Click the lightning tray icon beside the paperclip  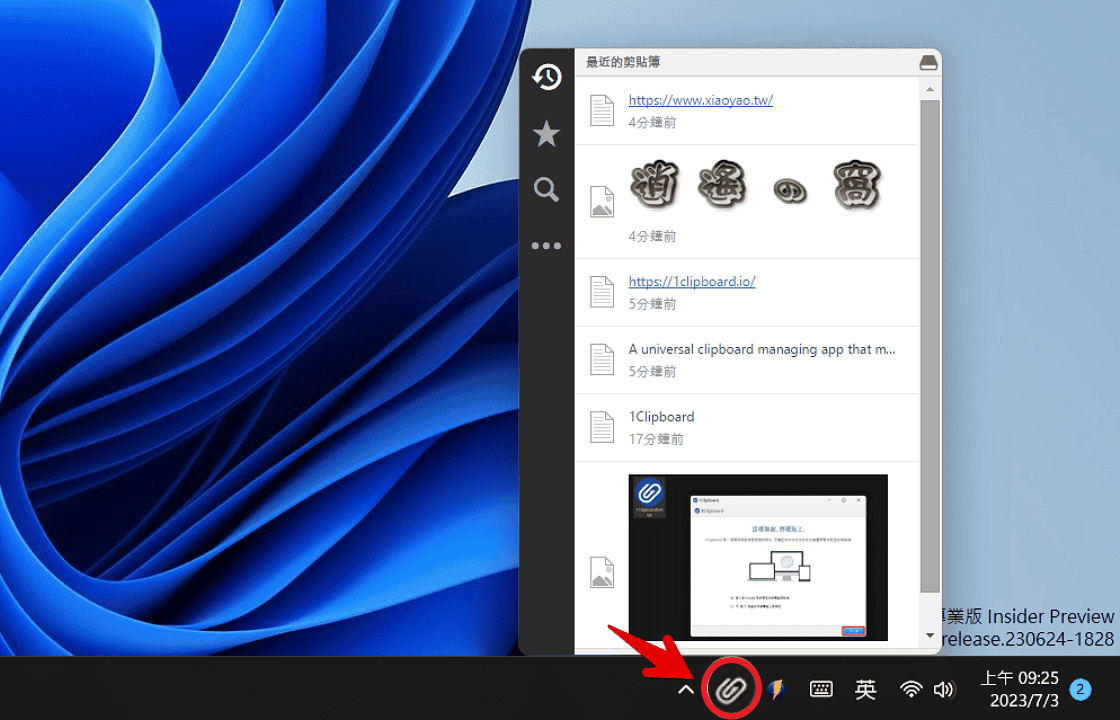tap(776, 689)
